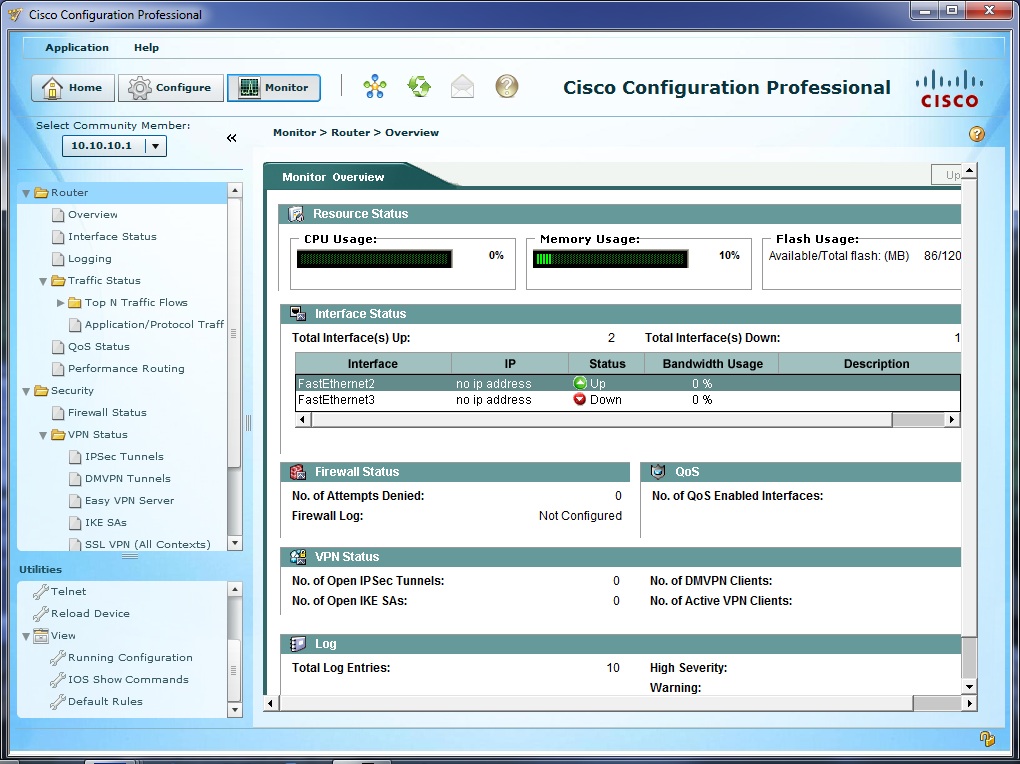Open the Home page button
Screen dimensions: 1020x764
coord(73,88)
